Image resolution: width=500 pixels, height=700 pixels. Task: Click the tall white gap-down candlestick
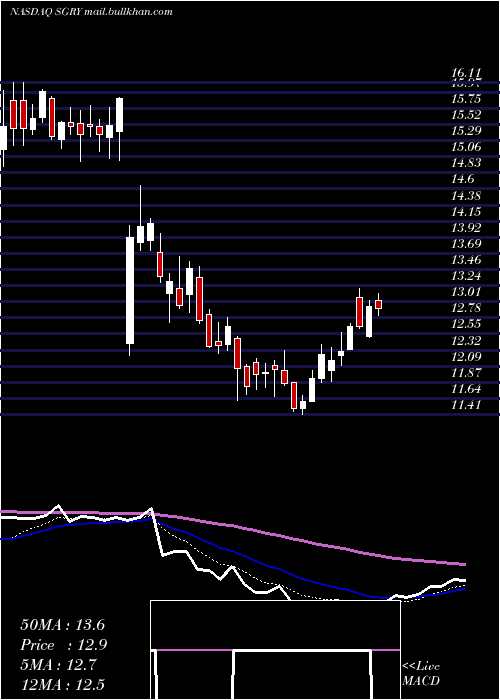point(130,290)
